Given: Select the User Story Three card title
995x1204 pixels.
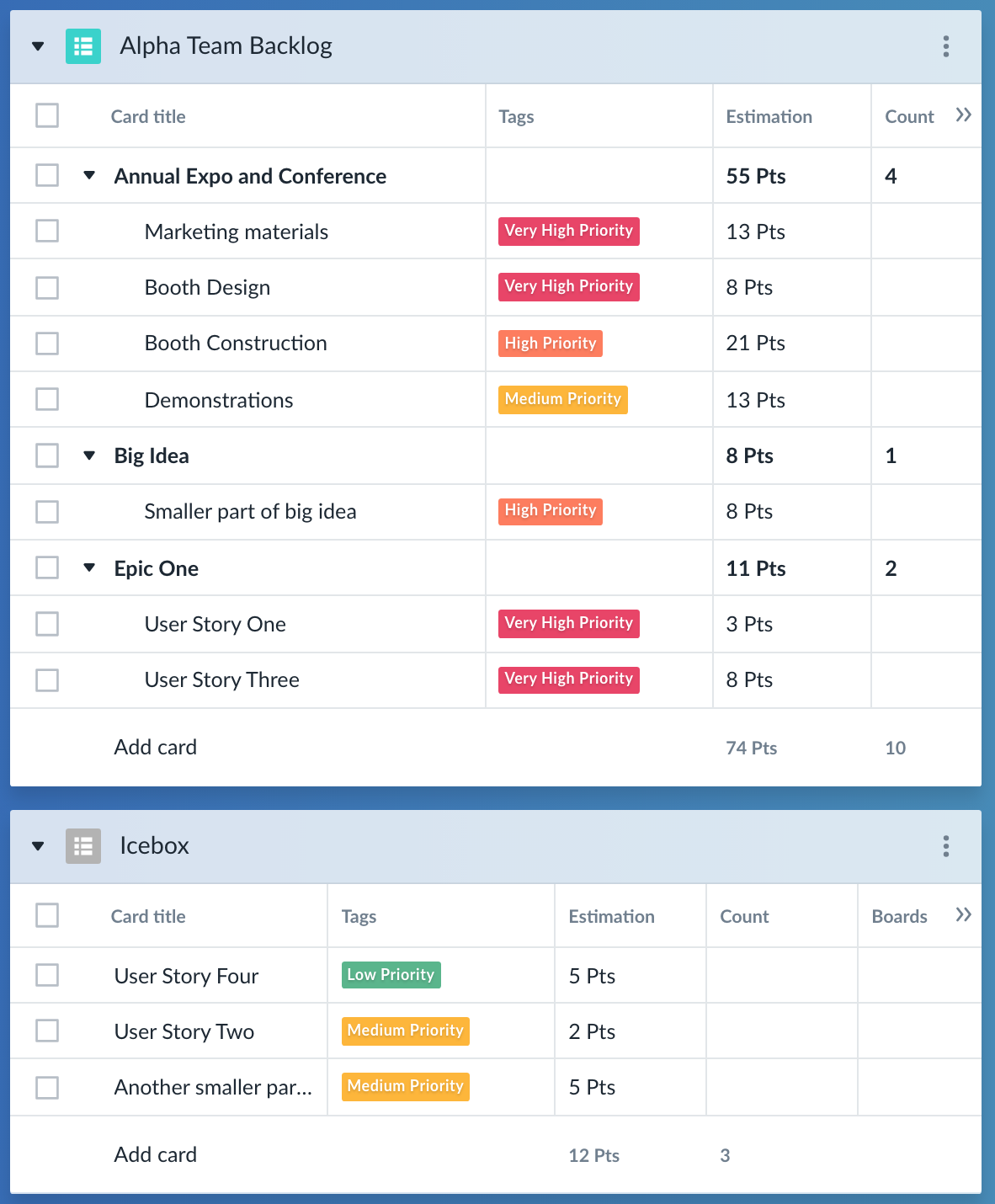Looking at the screenshot, I should tap(221, 679).
